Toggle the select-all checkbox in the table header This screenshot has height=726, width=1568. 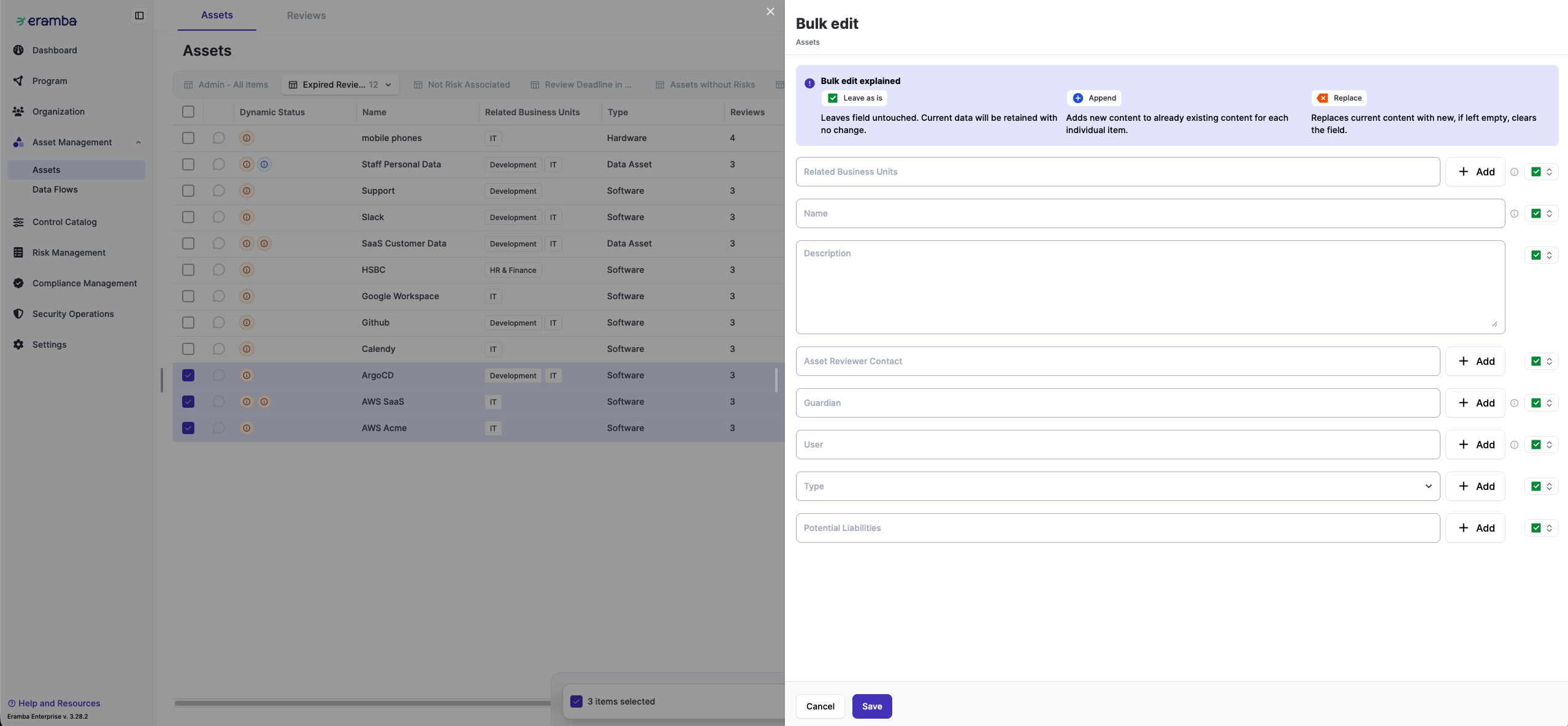point(188,112)
